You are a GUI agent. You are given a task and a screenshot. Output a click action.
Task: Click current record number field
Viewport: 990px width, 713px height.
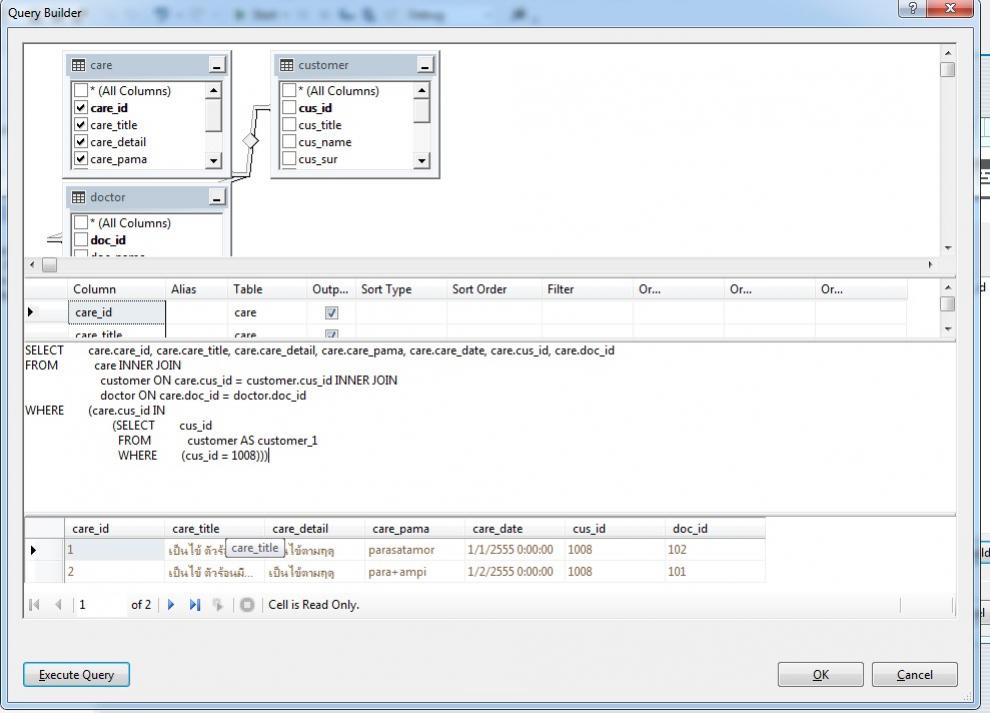click(x=99, y=605)
